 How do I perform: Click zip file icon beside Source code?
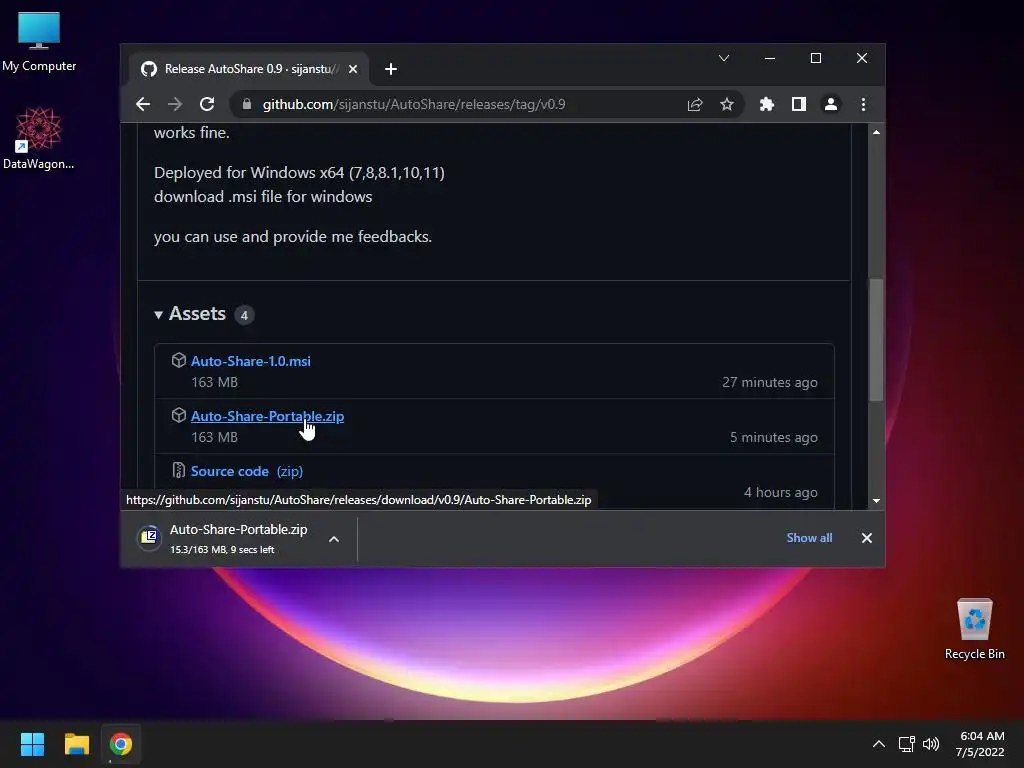pyautogui.click(x=178, y=470)
